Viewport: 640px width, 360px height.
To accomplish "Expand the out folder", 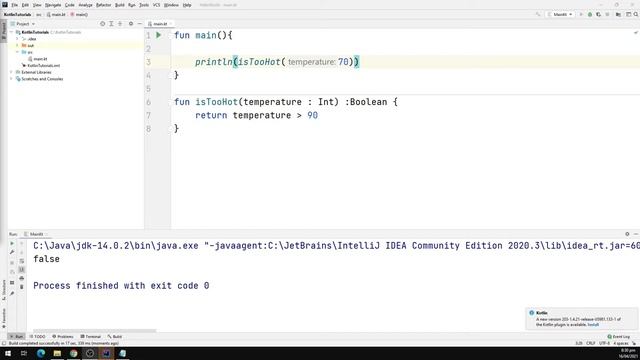I will (x=17, y=45).
